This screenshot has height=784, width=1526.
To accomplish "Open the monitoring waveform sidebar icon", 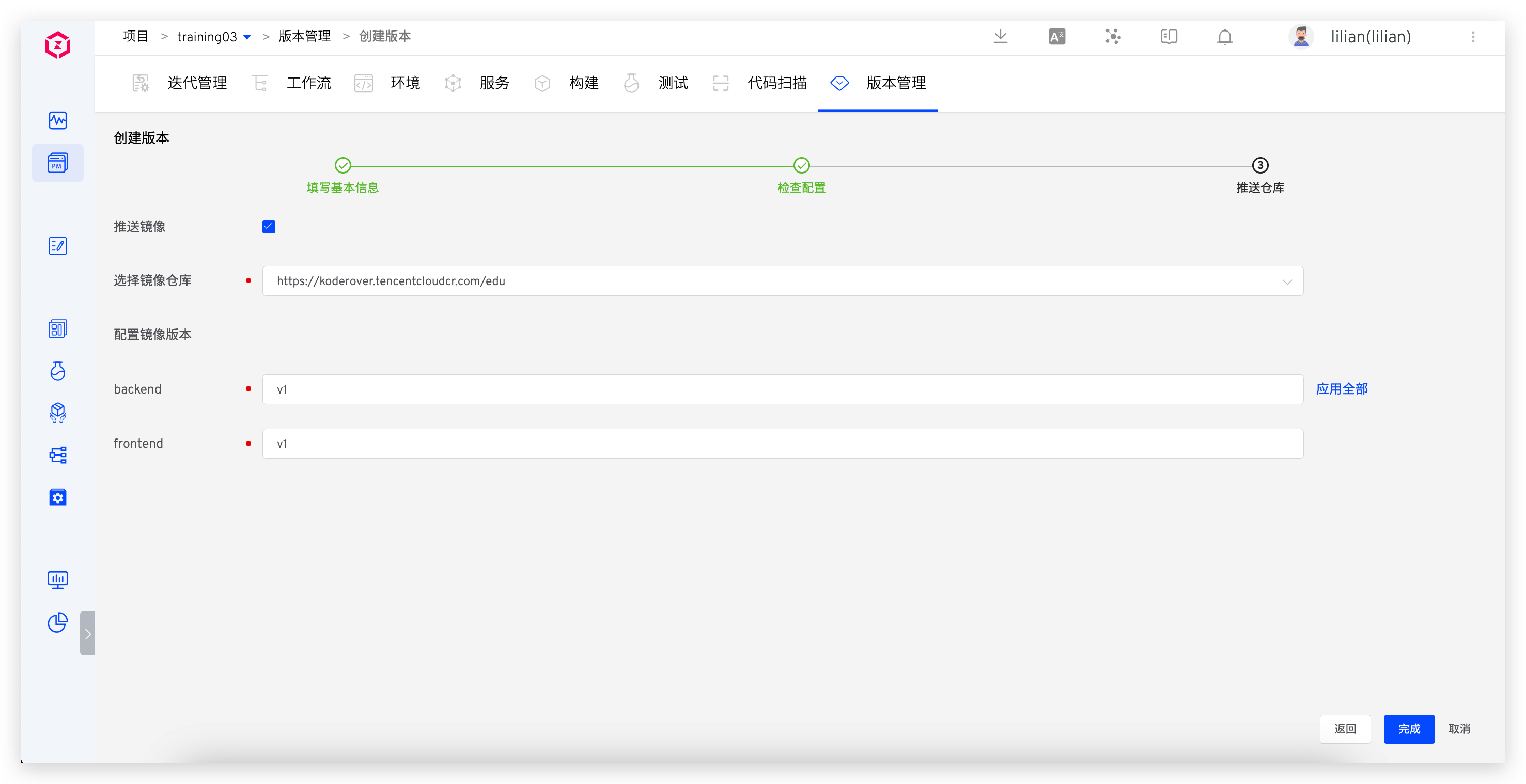I will [x=57, y=120].
